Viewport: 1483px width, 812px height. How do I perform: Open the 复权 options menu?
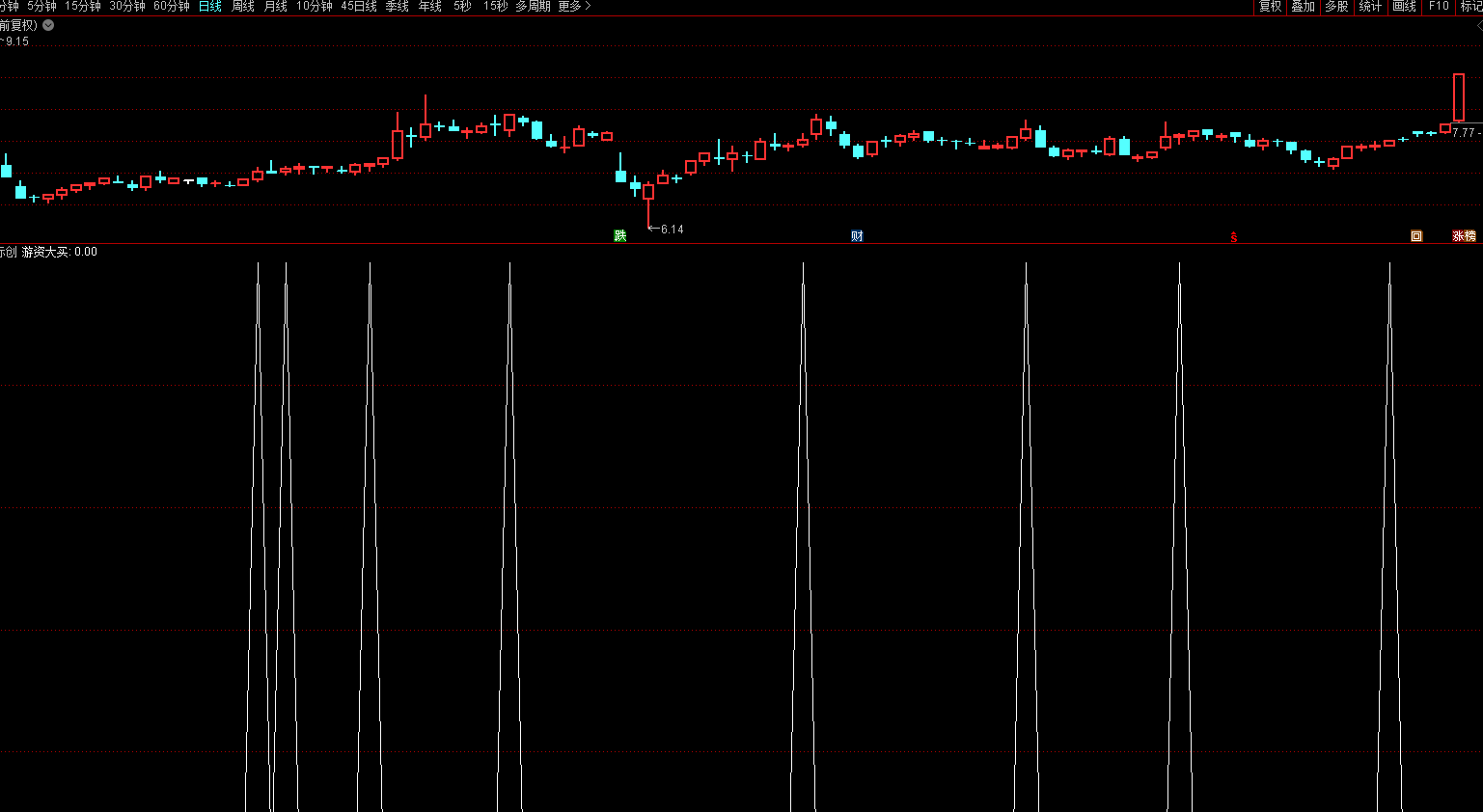pyautogui.click(x=1270, y=7)
